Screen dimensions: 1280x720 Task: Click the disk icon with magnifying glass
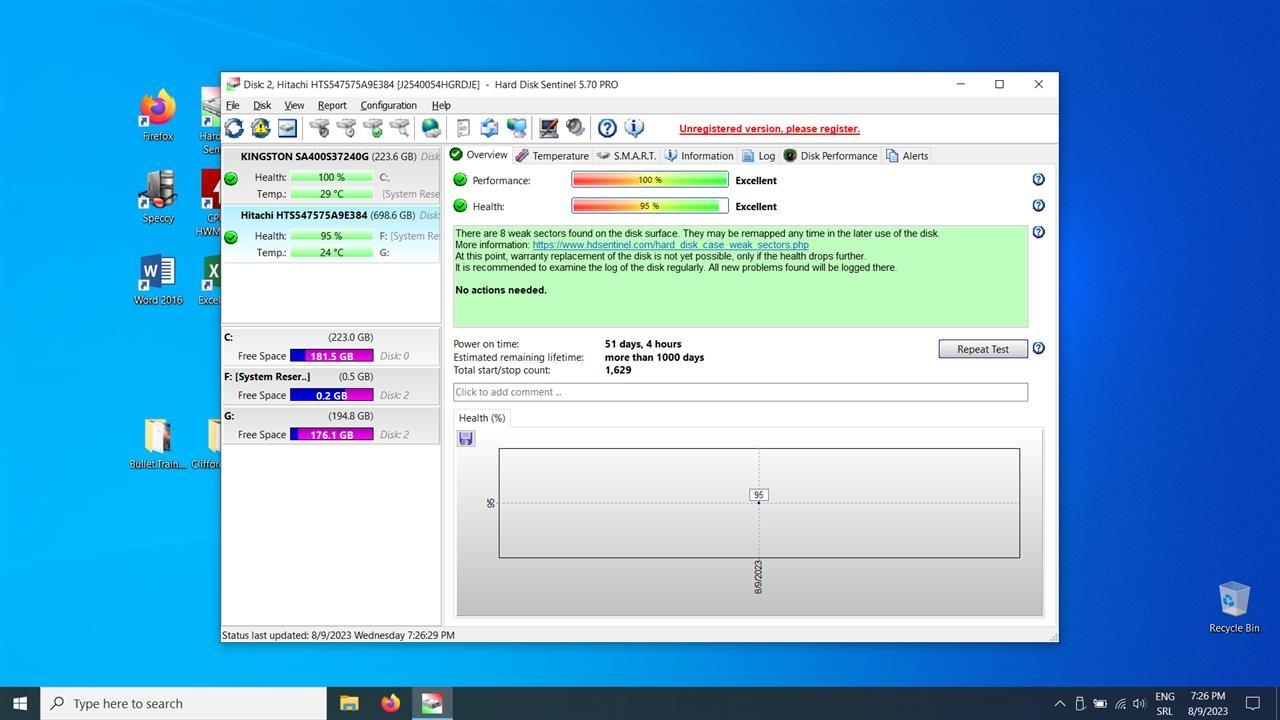coord(400,128)
